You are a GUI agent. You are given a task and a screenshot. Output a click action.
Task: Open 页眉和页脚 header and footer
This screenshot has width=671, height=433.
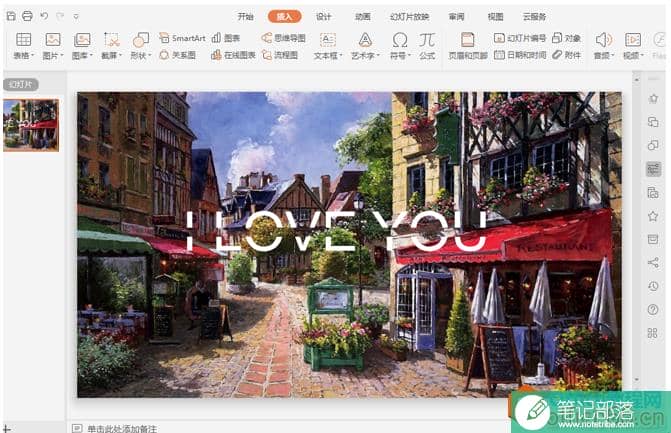click(x=468, y=46)
